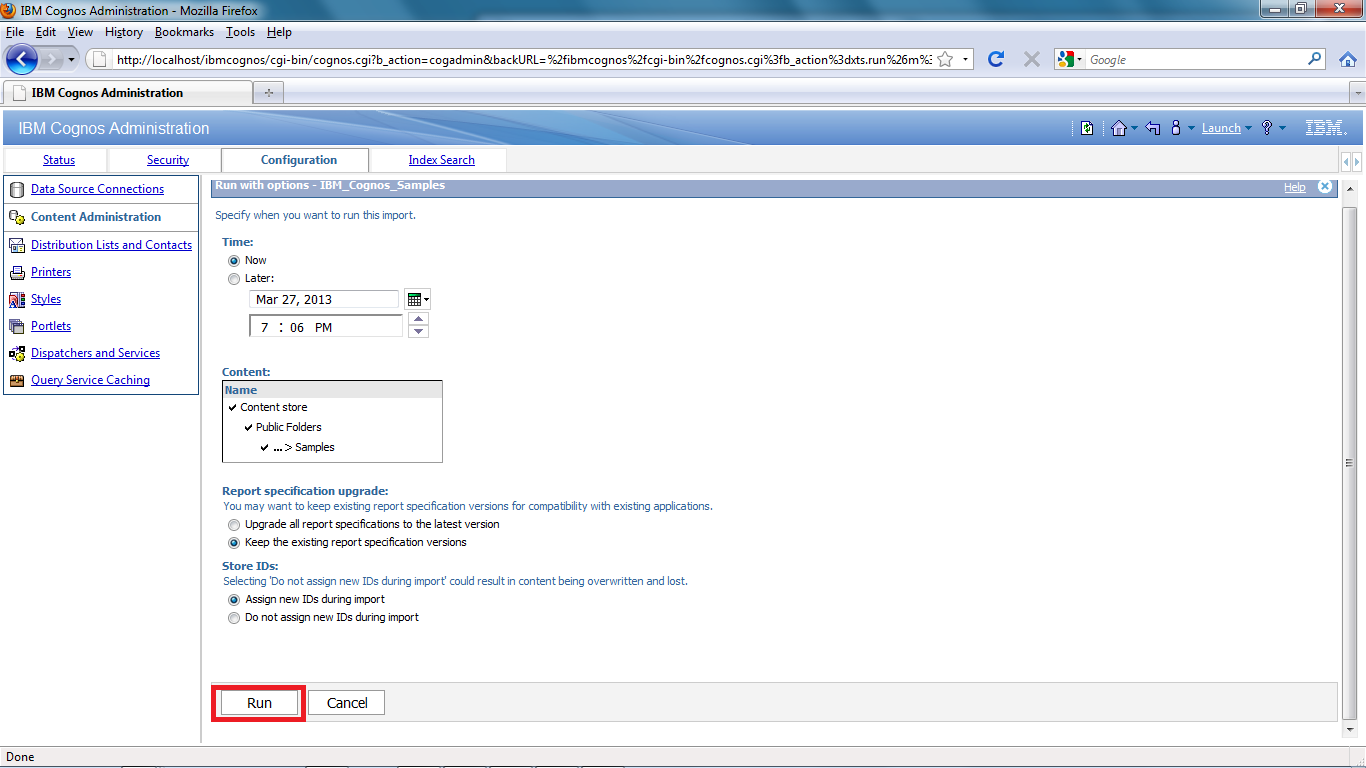Click the Firefox home button

point(1347,59)
